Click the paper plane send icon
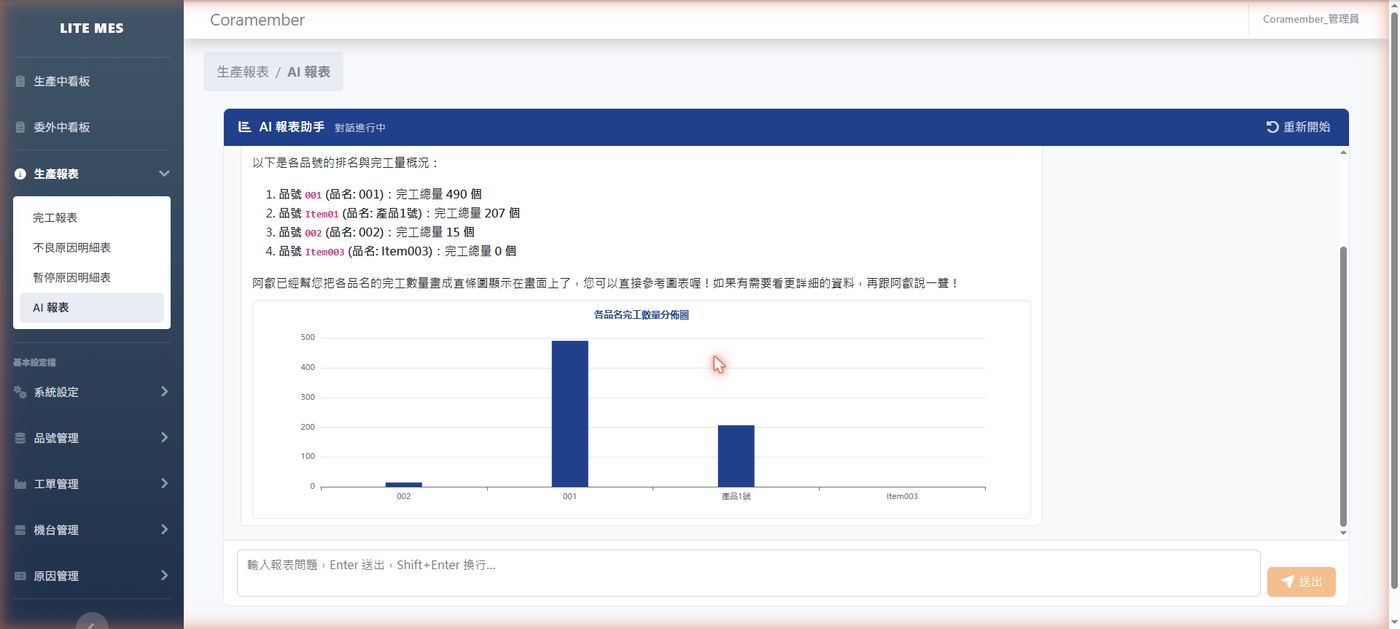The width and height of the screenshot is (1400, 629). click(x=1287, y=581)
